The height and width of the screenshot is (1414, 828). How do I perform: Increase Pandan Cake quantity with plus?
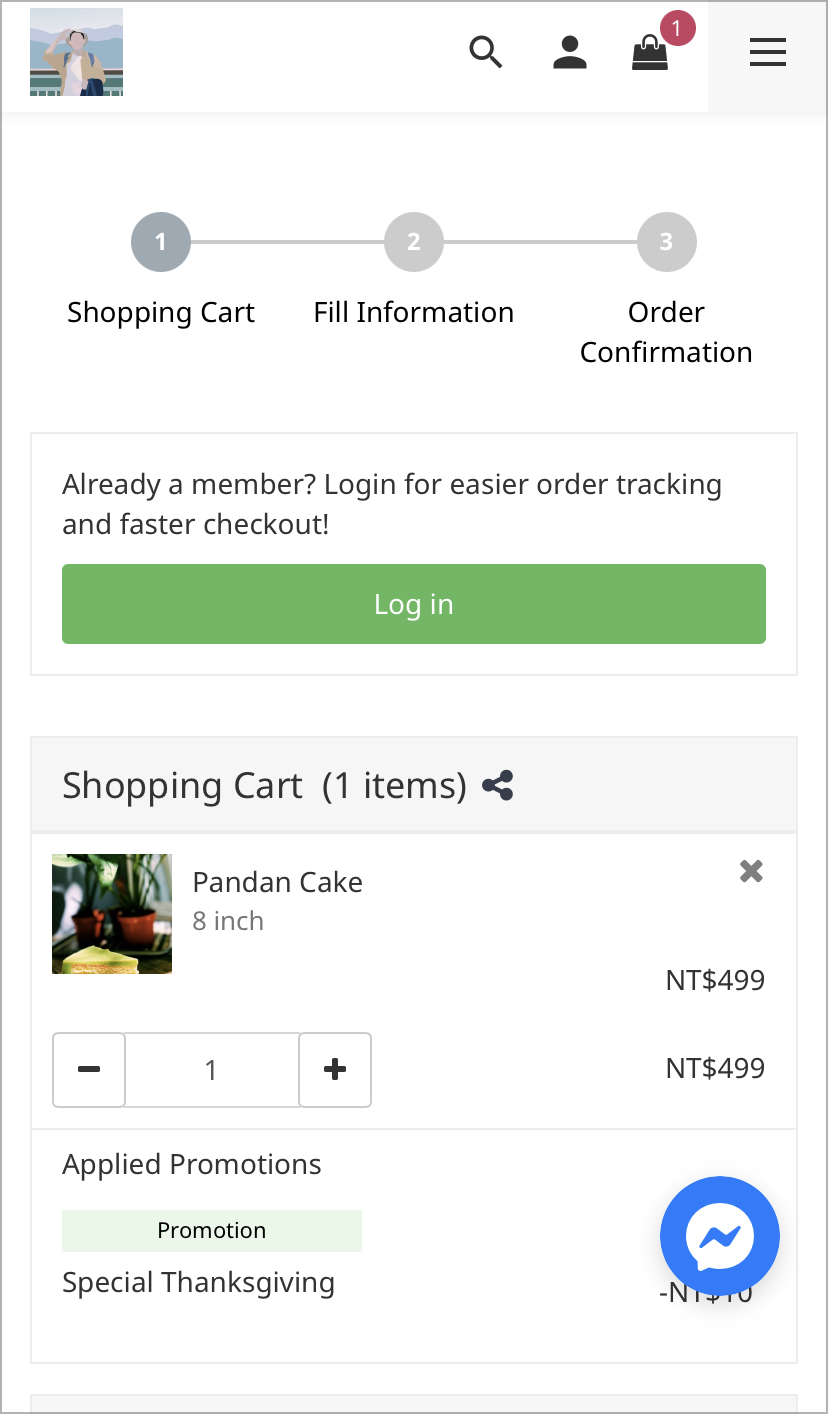pyautogui.click(x=335, y=1069)
